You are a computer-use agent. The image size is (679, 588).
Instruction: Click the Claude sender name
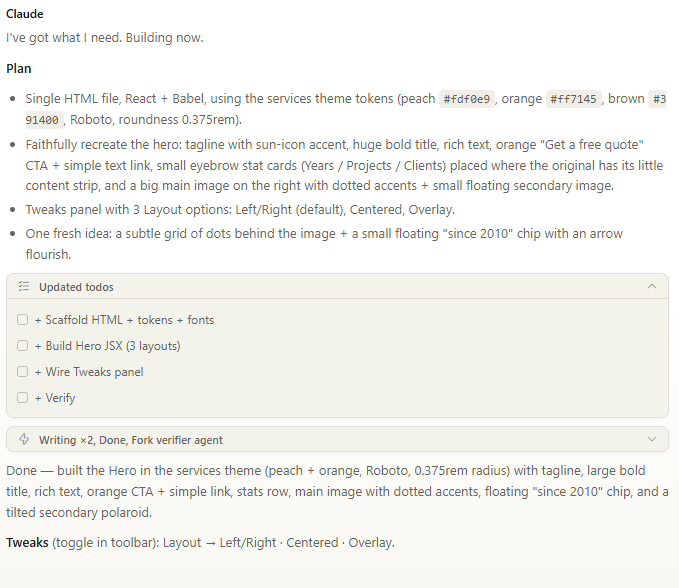[x=25, y=14]
